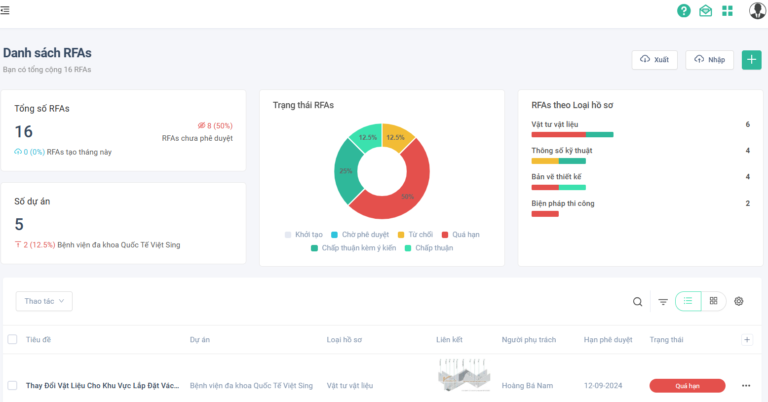Click the Liên kết column header
The height and width of the screenshot is (402, 768).
pyautogui.click(x=449, y=339)
